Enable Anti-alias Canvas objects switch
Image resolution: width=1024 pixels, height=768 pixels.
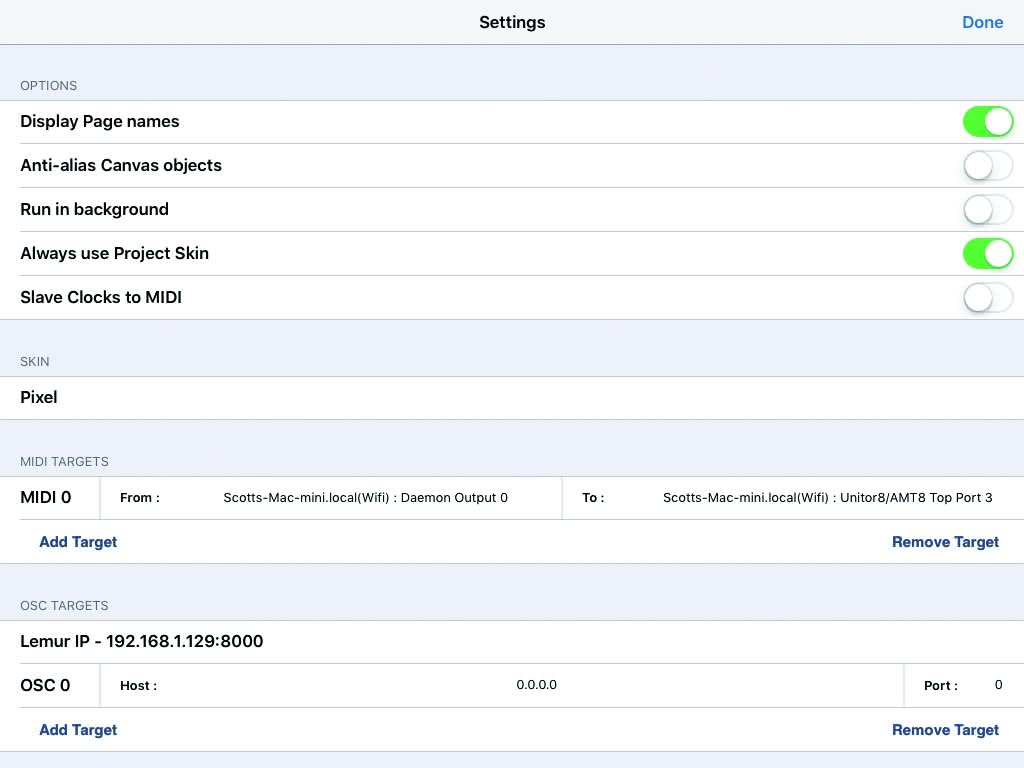tap(987, 166)
